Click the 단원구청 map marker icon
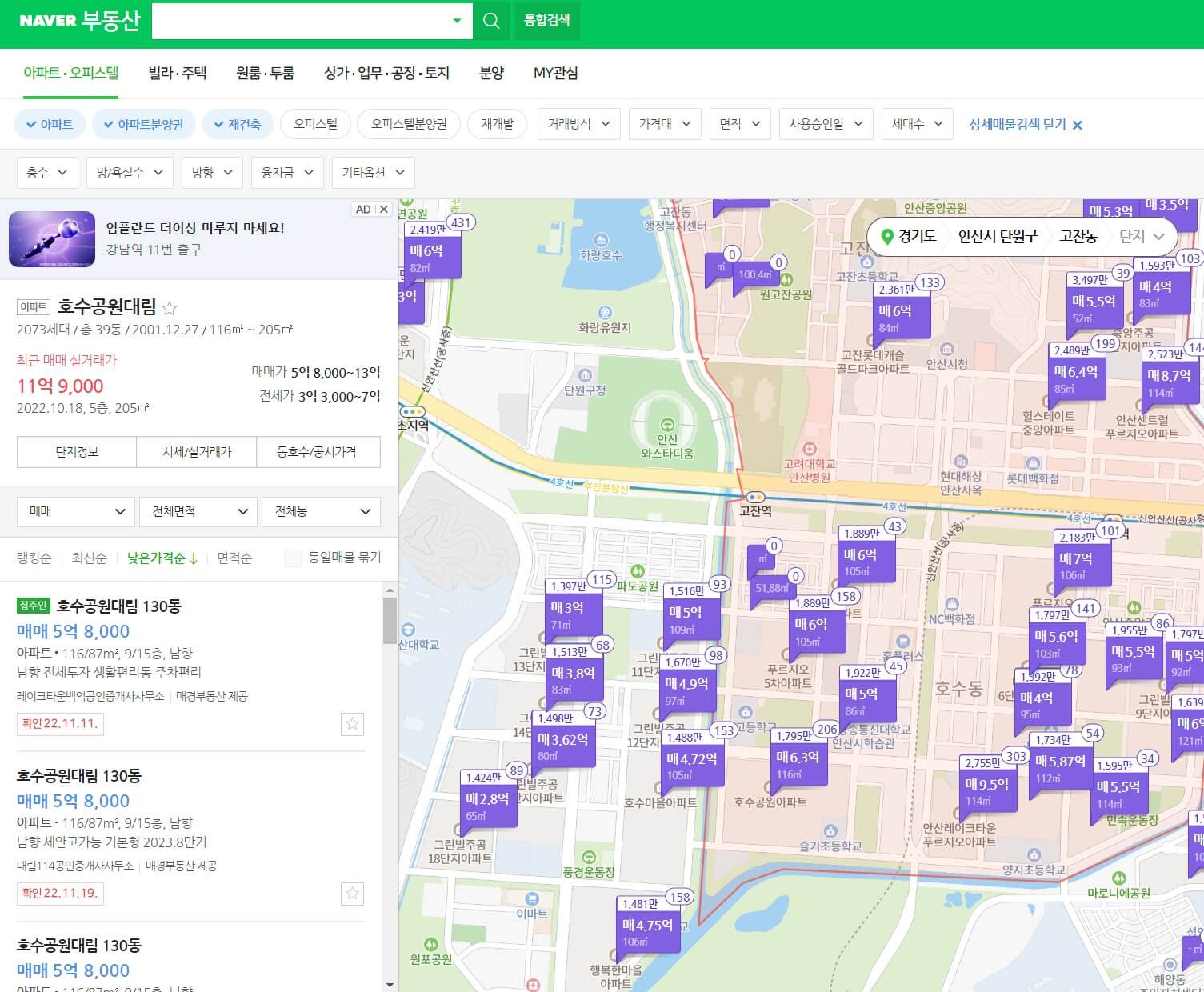The image size is (1204, 992). coord(585,375)
